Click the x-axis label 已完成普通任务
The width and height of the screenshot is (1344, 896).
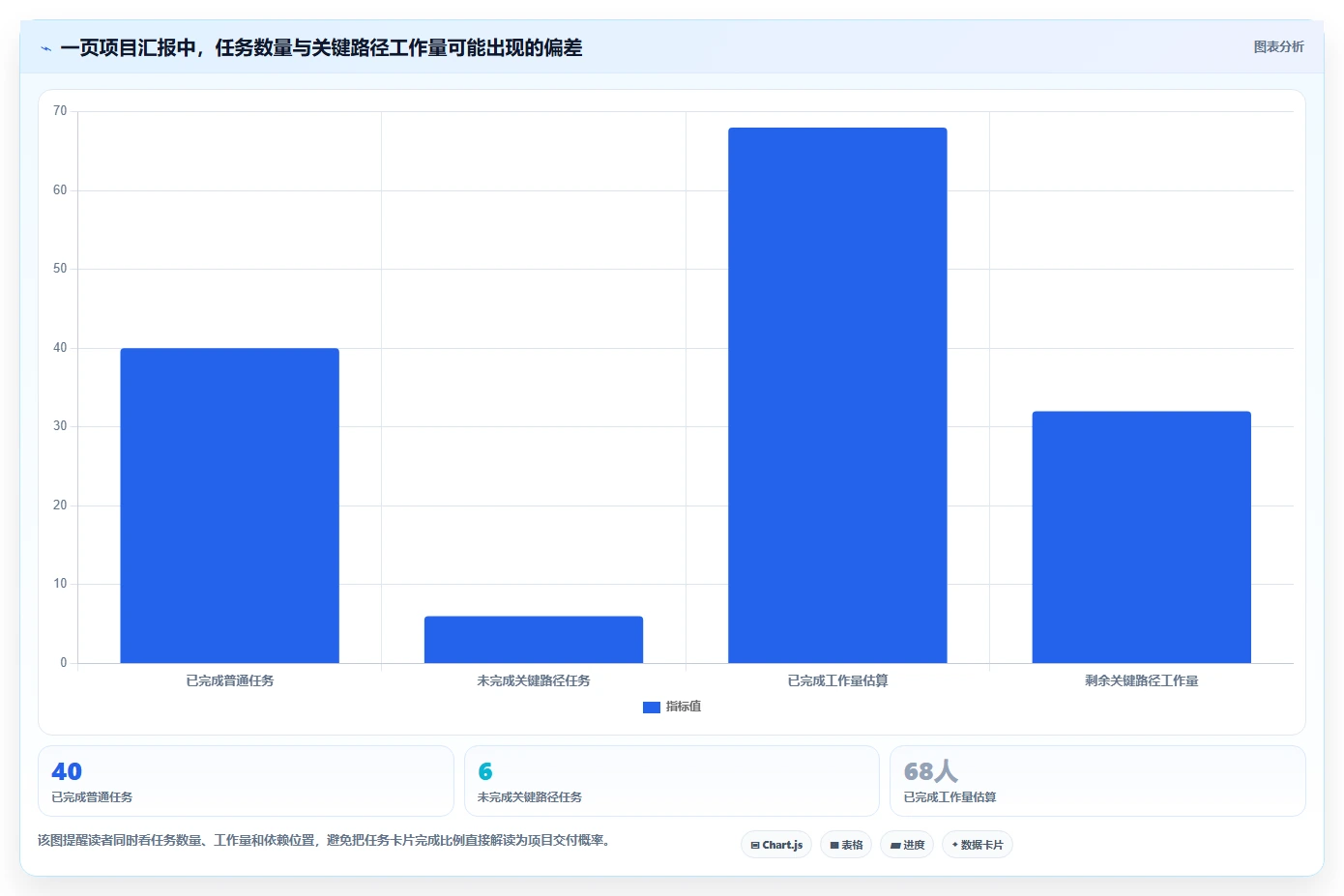230,681
